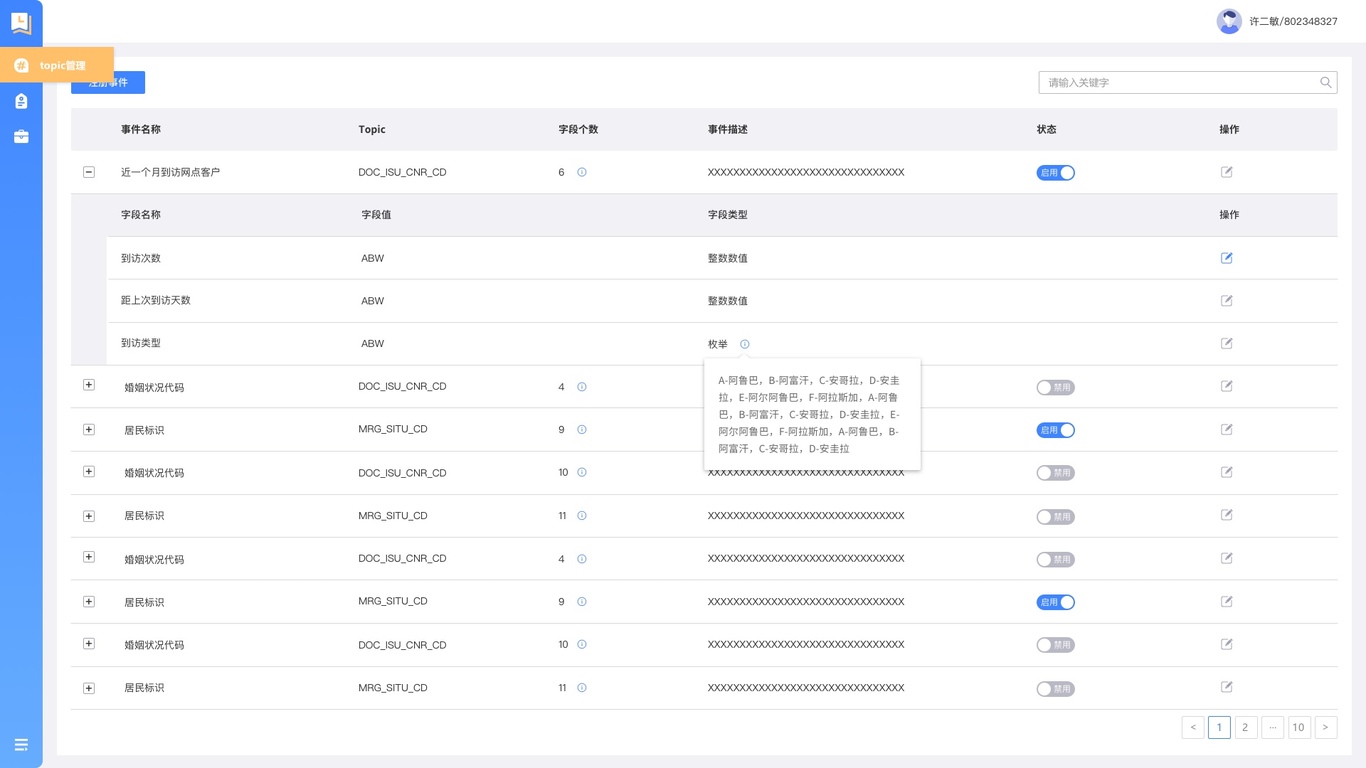Toggle the sidebar with the hamburger icon
The height and width of the screenshot is (768, 1366).
coord(21,745)
